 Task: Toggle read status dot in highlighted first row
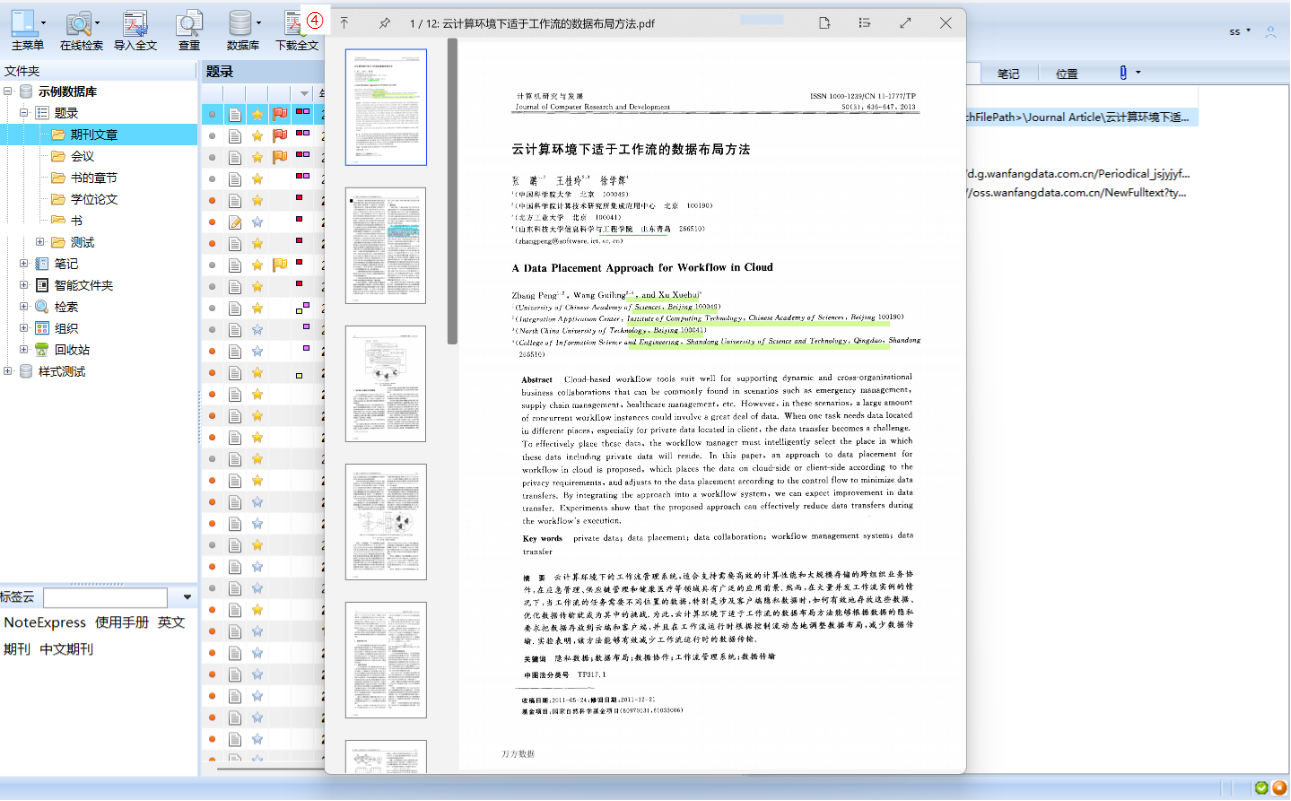212,114
